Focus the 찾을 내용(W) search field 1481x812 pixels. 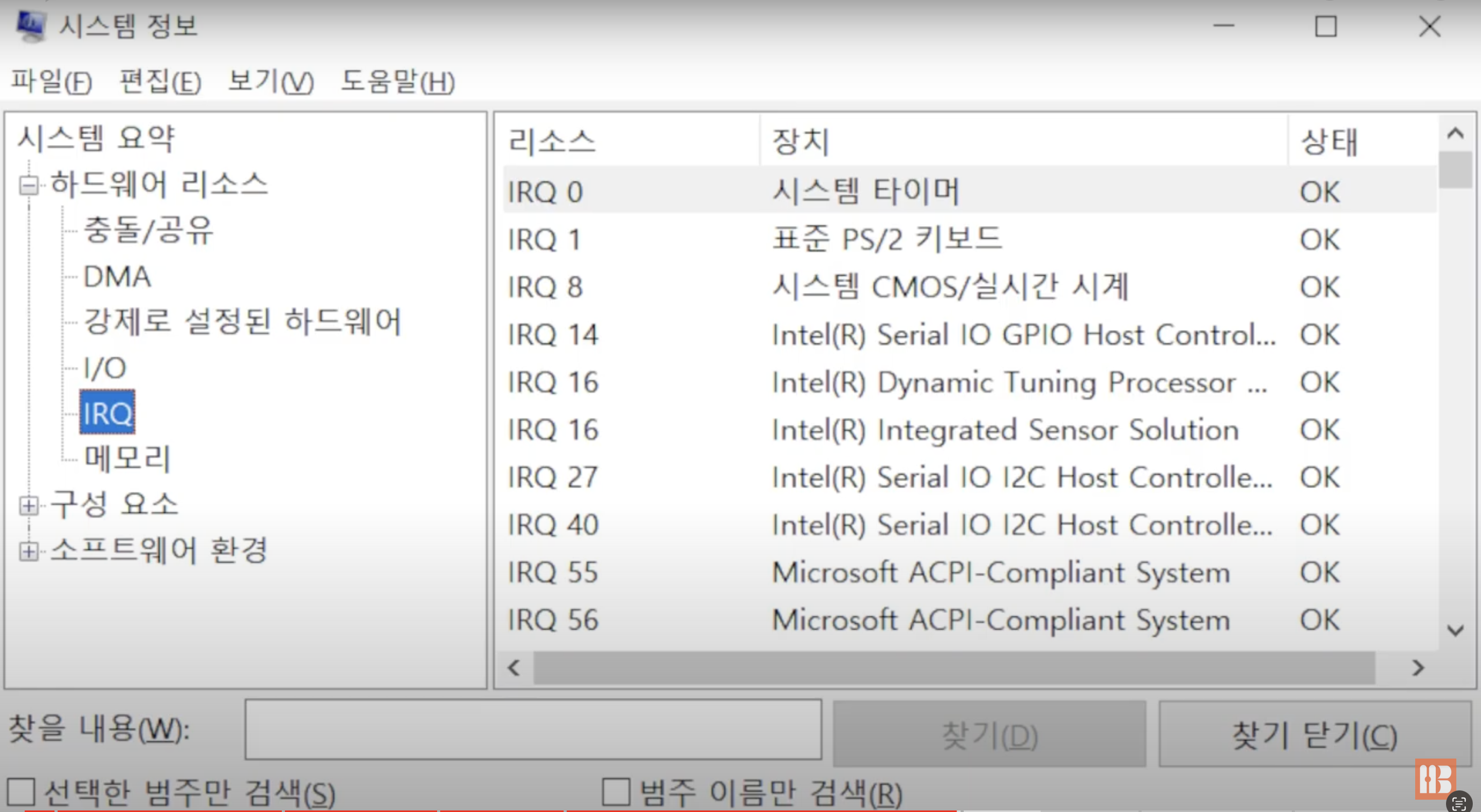pyautogui.click(x=533, y=730)
